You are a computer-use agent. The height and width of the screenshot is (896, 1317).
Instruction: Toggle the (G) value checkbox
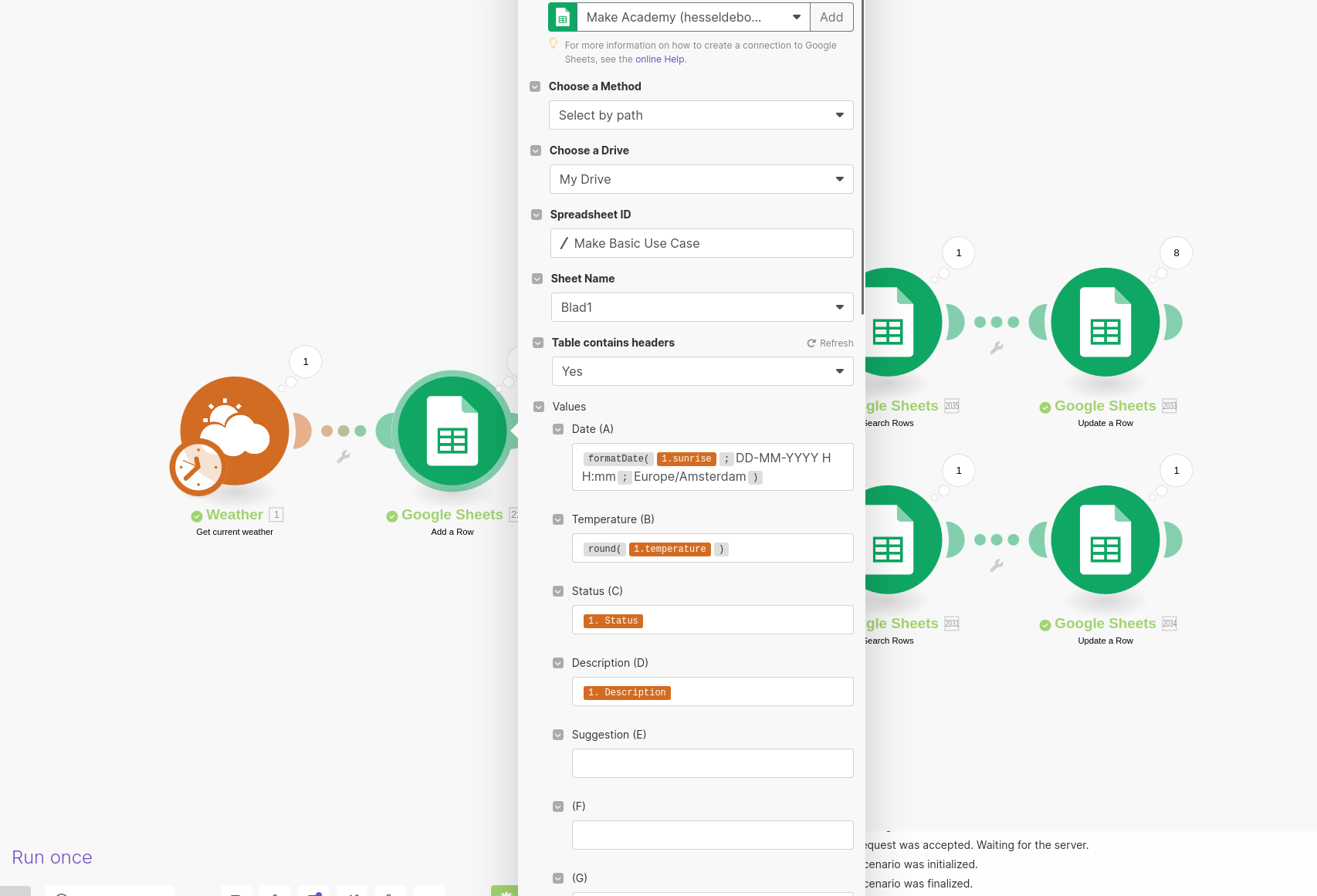click(558, 878)
